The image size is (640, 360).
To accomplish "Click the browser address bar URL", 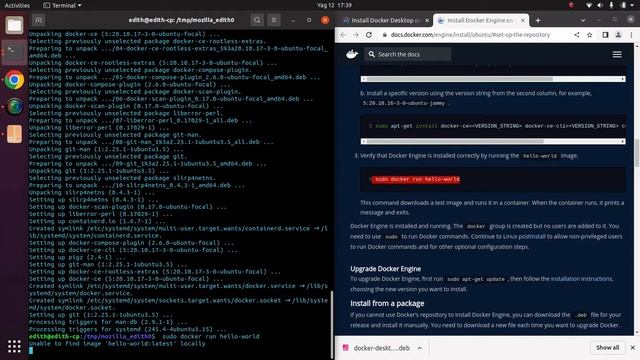I will coord(470,35).
